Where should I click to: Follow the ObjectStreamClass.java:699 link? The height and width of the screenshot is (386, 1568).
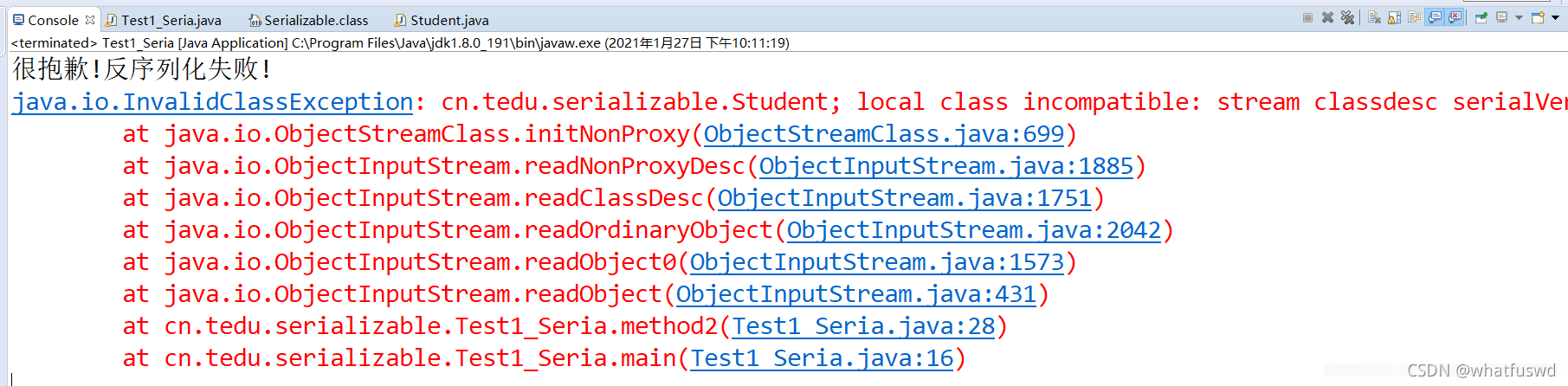click(x=884, y=134)
